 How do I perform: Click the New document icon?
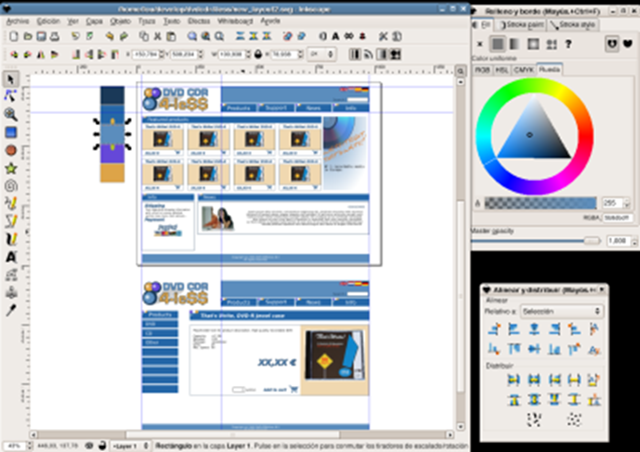click(14, 36)
